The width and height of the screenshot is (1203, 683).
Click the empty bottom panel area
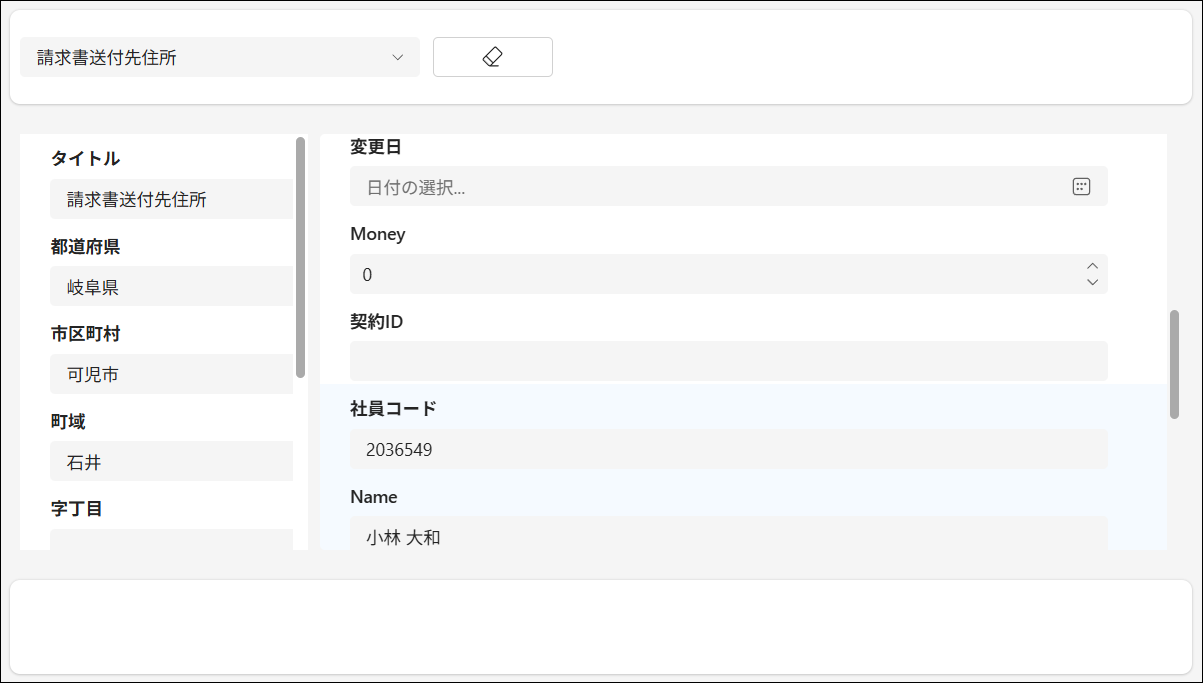tap(600, 627)
